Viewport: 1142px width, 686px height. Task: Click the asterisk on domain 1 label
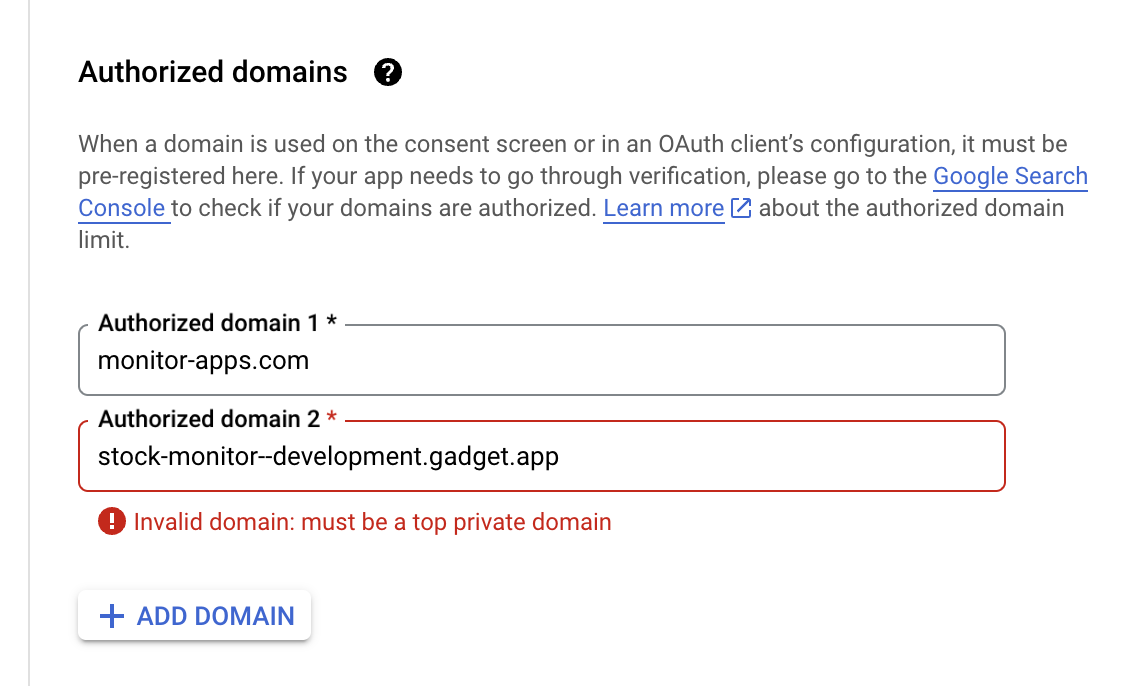pyautogui.click(x=332, y=324)
